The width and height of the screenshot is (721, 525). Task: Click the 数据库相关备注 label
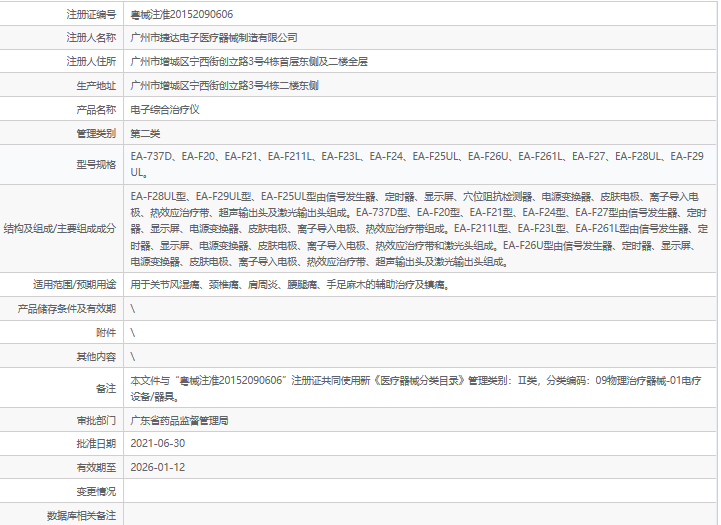pos(81,515)
